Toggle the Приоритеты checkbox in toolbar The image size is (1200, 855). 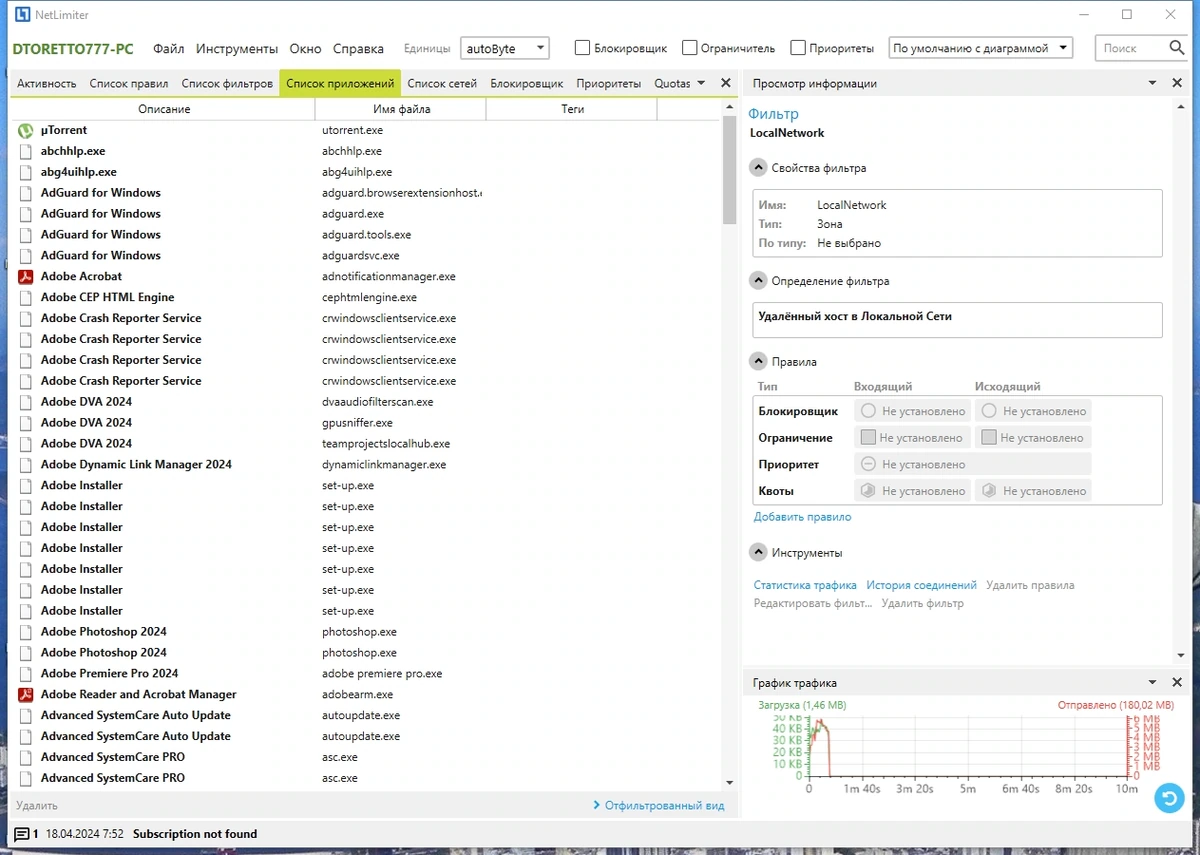pyautogui.click(x=797, y=47)
